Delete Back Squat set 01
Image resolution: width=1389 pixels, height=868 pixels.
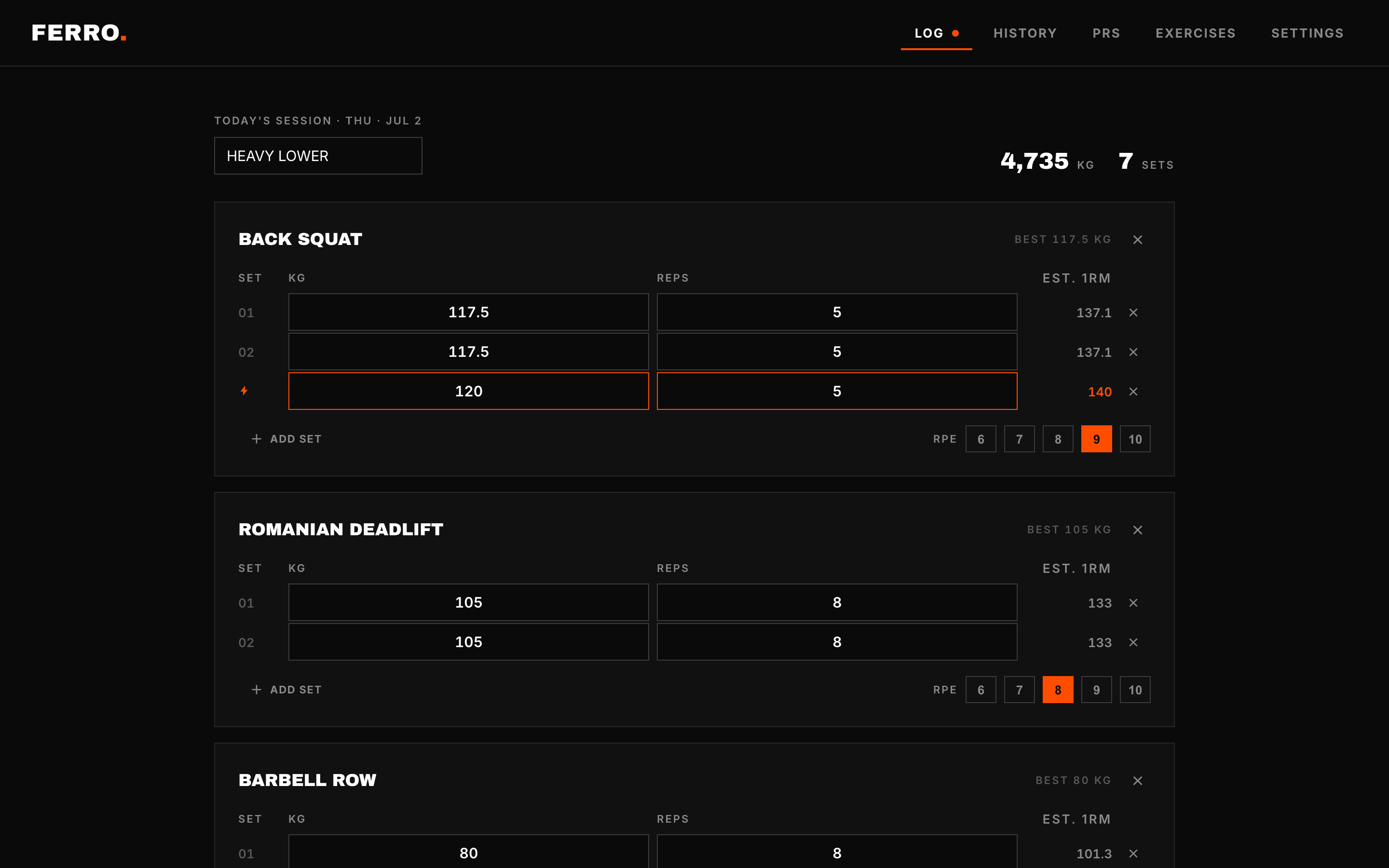(1133, 312)
